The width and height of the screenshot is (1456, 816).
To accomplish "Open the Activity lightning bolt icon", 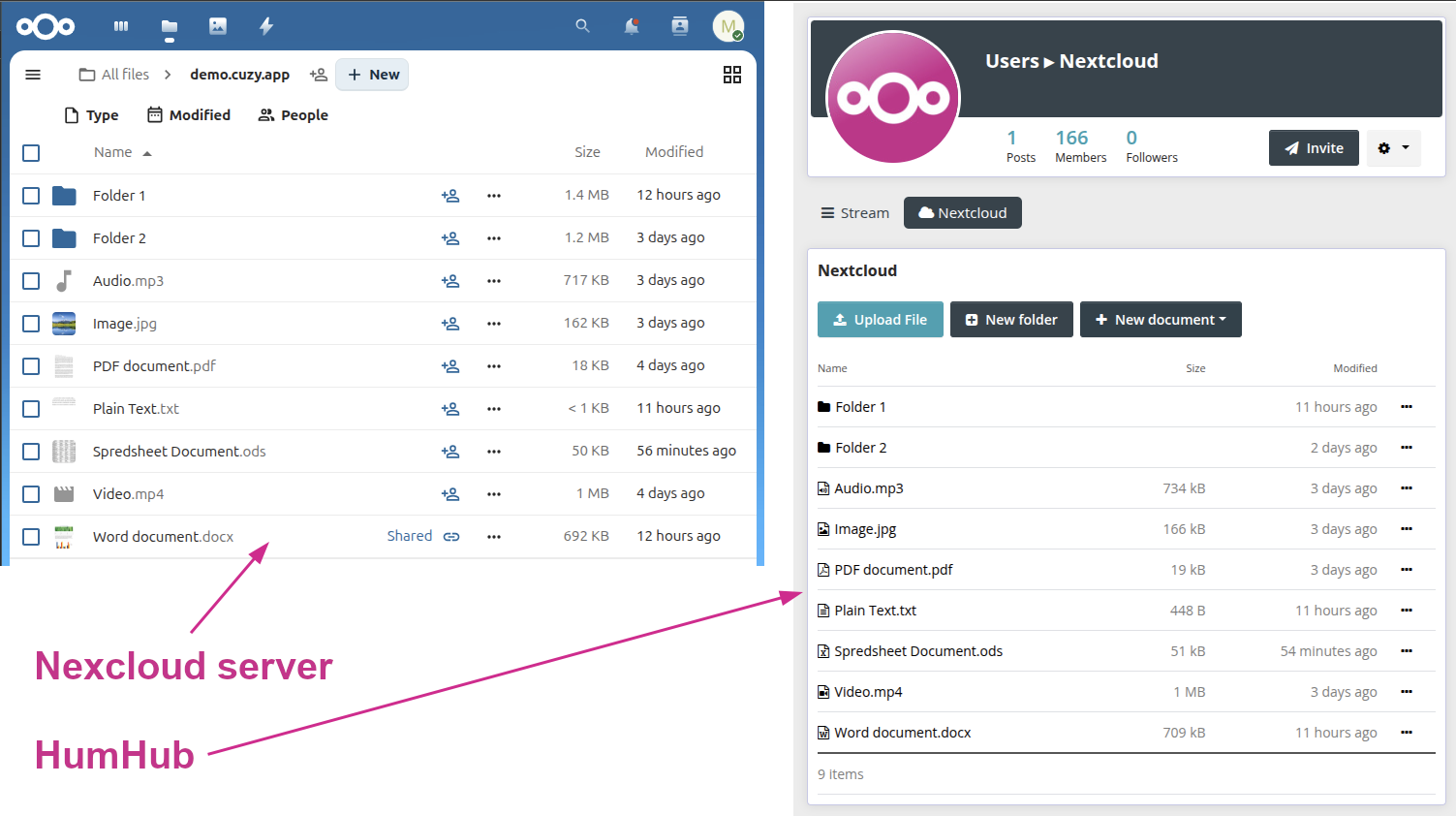I will 266,26.
